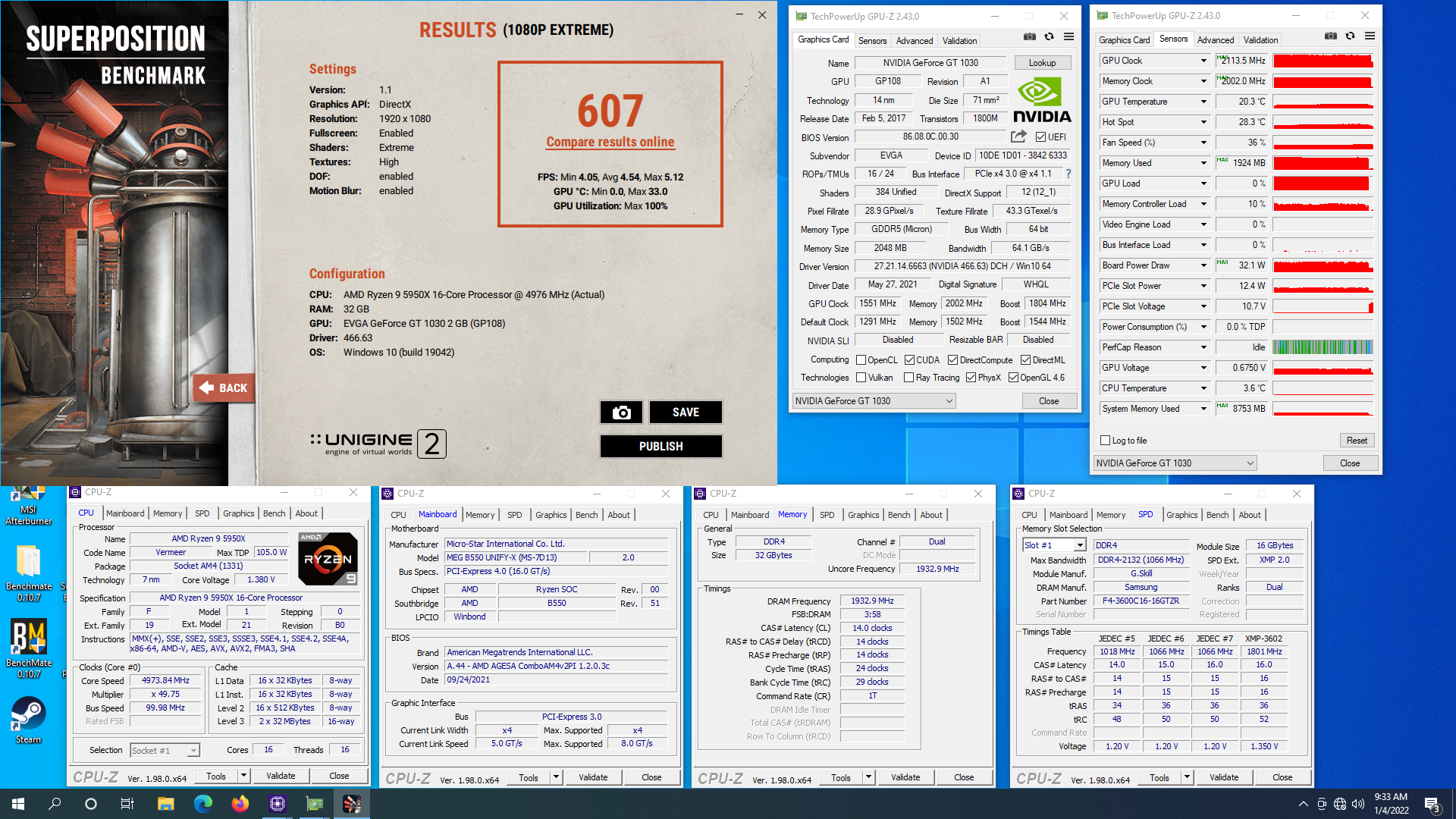Open Benchmate 0.10.7 folder desktop icon
The height and width of the screenshot is (819, 1456).
[28, 574]
